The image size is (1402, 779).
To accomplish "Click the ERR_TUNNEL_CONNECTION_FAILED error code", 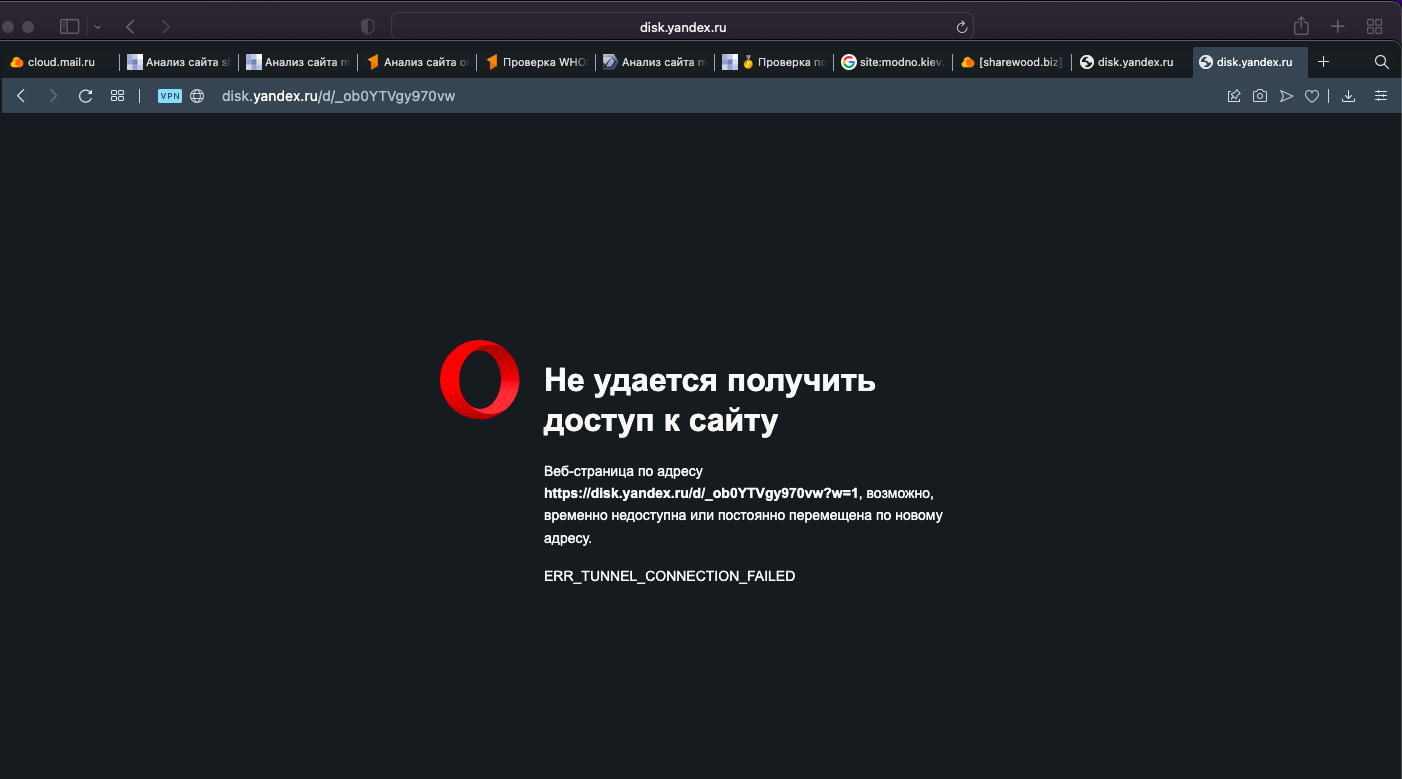I will pos(669,576).
